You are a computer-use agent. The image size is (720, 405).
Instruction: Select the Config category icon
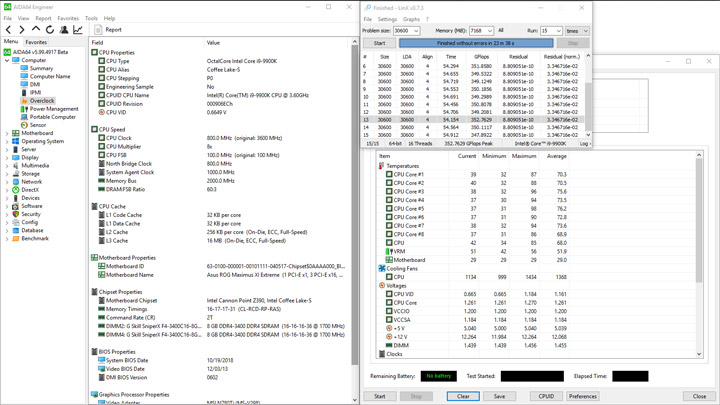click(16, 222)
